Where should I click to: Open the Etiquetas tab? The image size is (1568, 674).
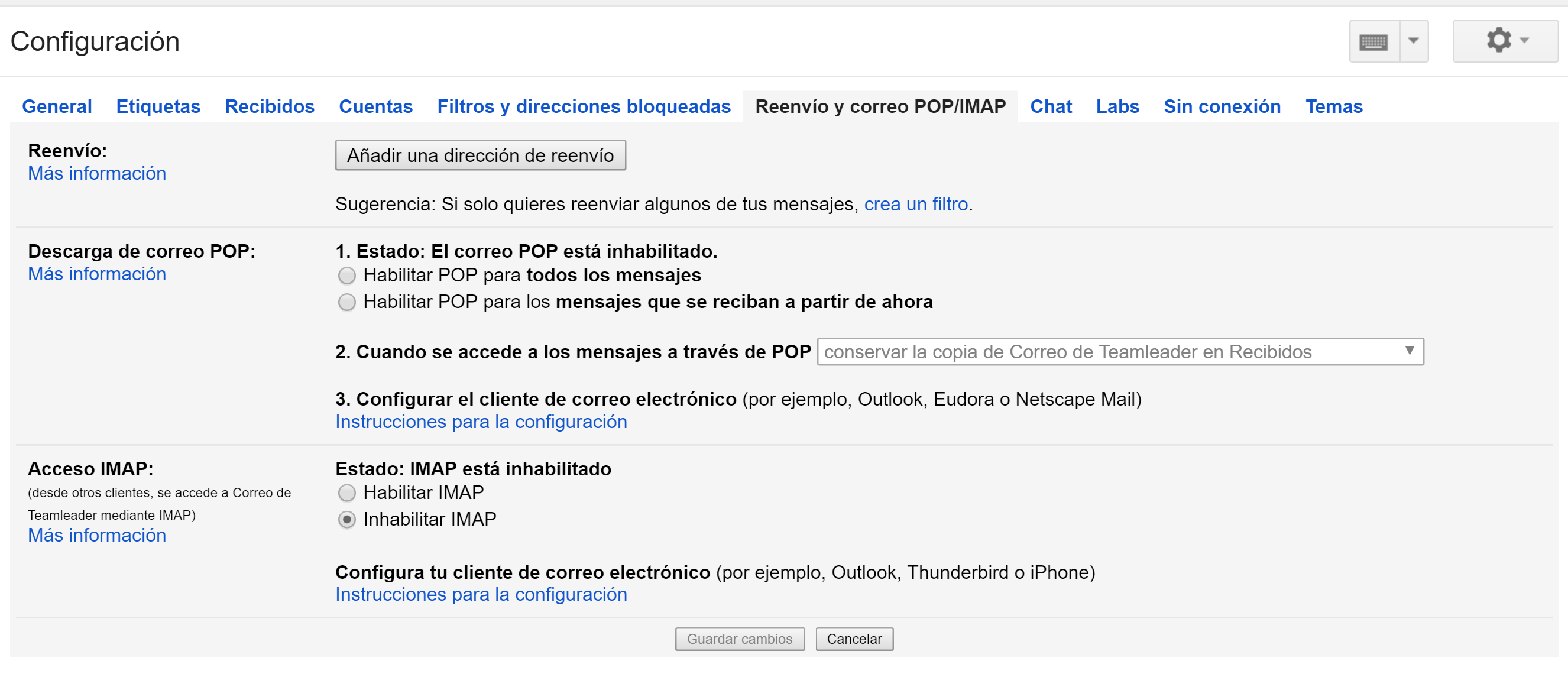pyautogui.click(x=158, y=106)
